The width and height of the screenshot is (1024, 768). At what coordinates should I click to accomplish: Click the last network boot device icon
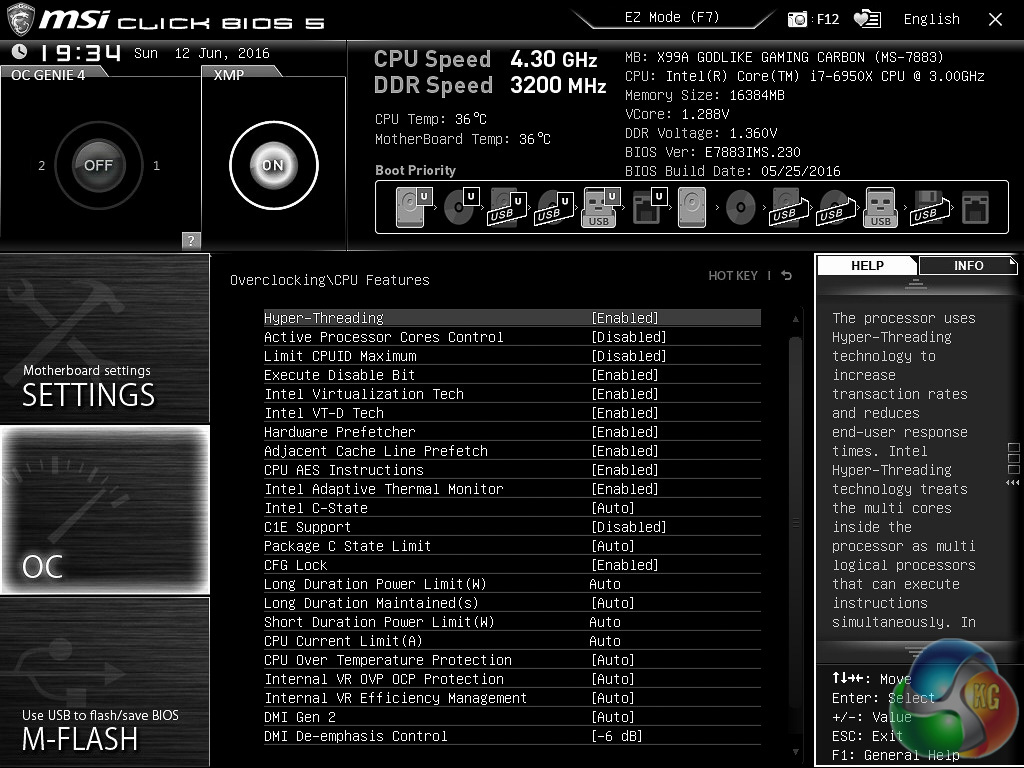pyautogui.click(x=974, y=208)
